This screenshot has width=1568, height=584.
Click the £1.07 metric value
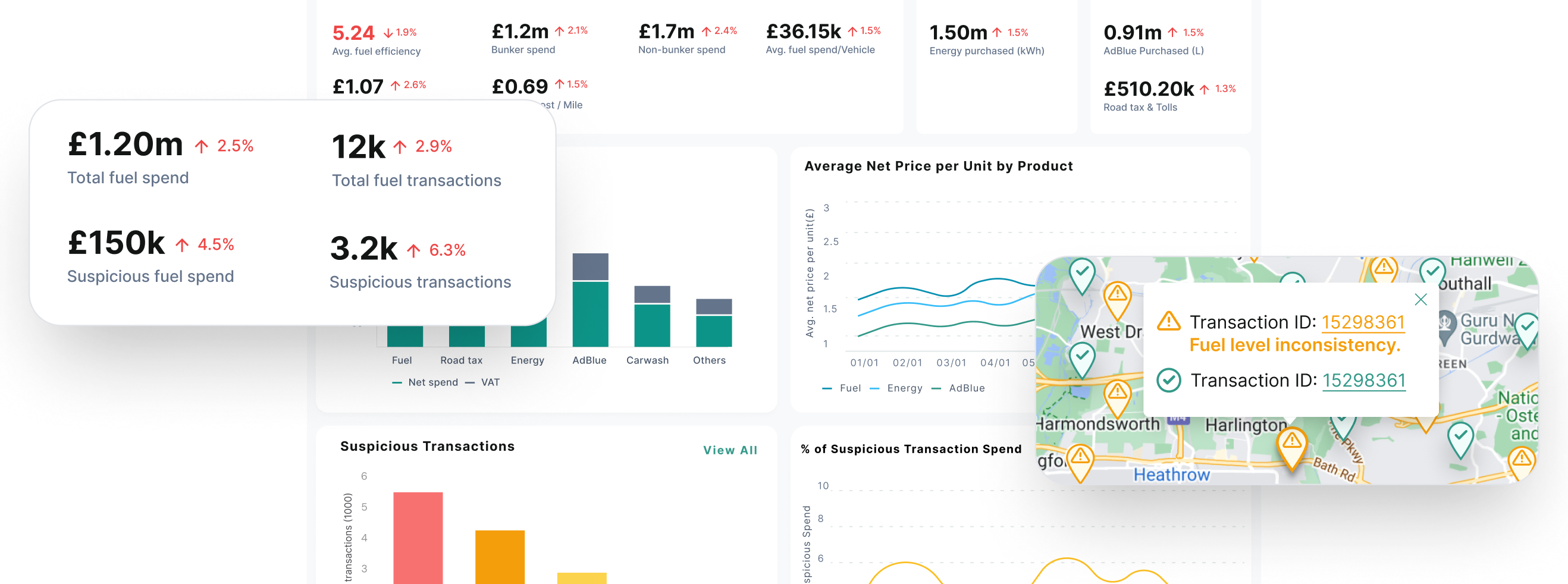pyautogui.click(x=358, y=86)
